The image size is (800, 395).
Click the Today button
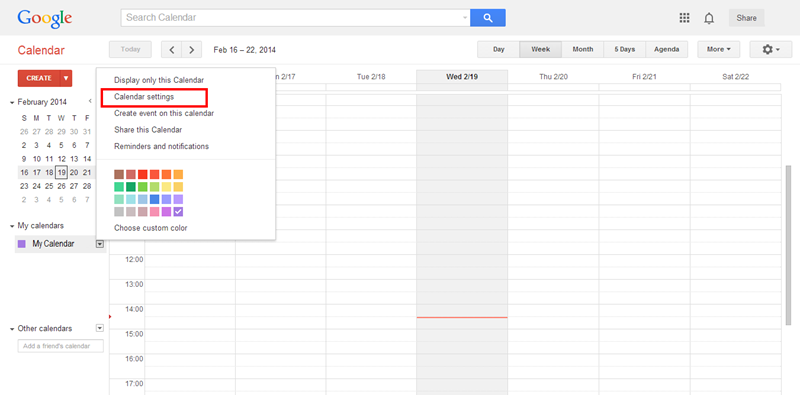click(x=130, y=50)
